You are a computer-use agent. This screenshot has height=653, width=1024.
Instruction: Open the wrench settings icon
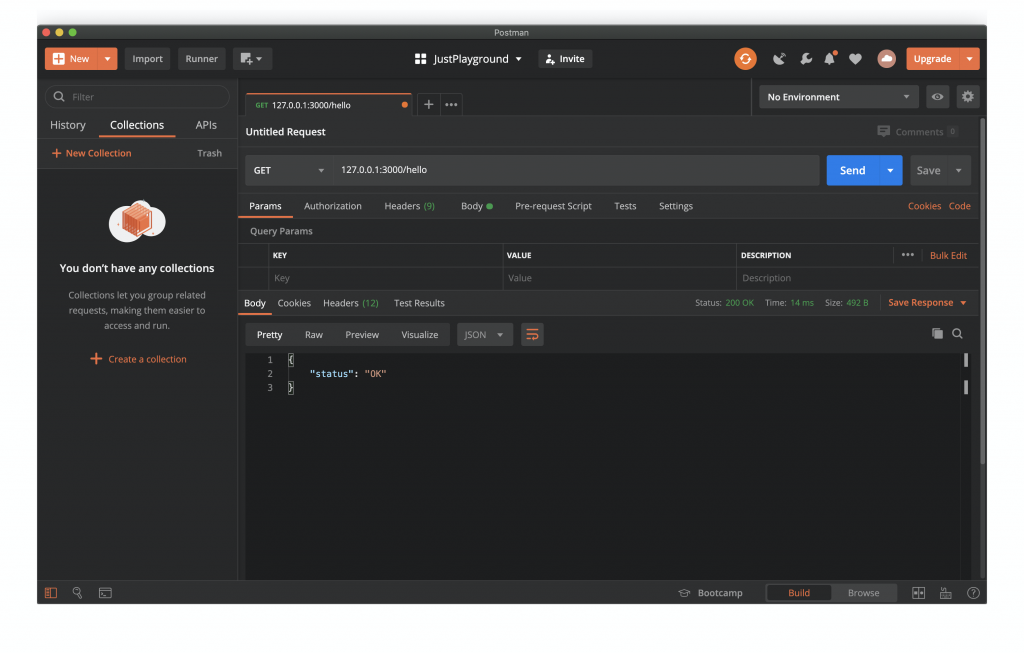(806, 59)
